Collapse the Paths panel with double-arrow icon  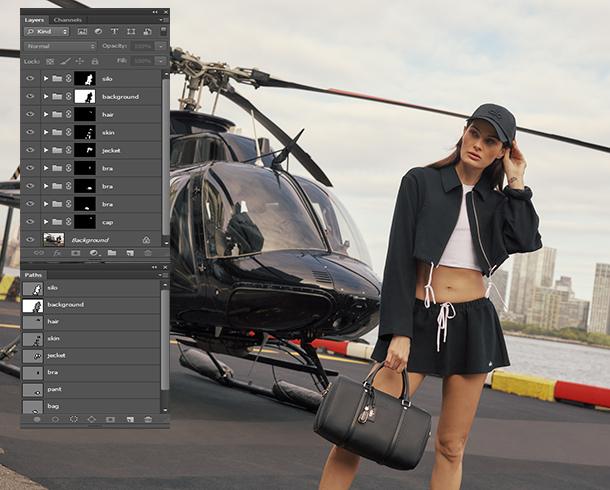pos(155,268)
